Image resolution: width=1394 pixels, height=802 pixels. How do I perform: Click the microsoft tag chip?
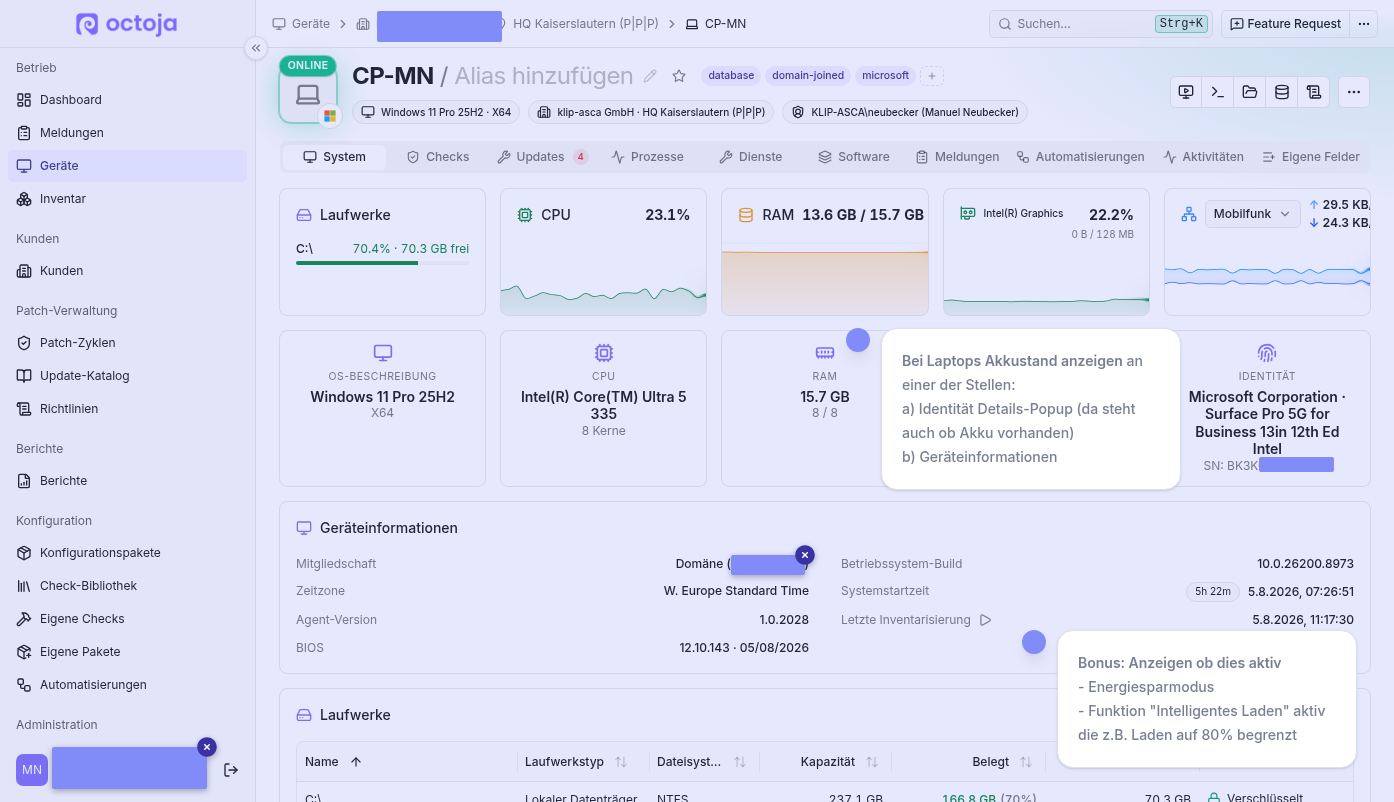tap(886, 76)
